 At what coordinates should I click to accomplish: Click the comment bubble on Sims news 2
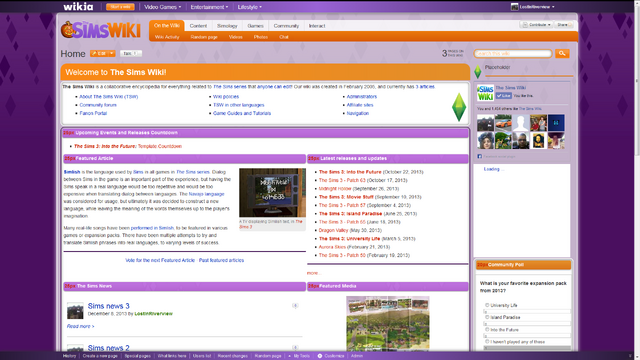(x=295, y=348)
